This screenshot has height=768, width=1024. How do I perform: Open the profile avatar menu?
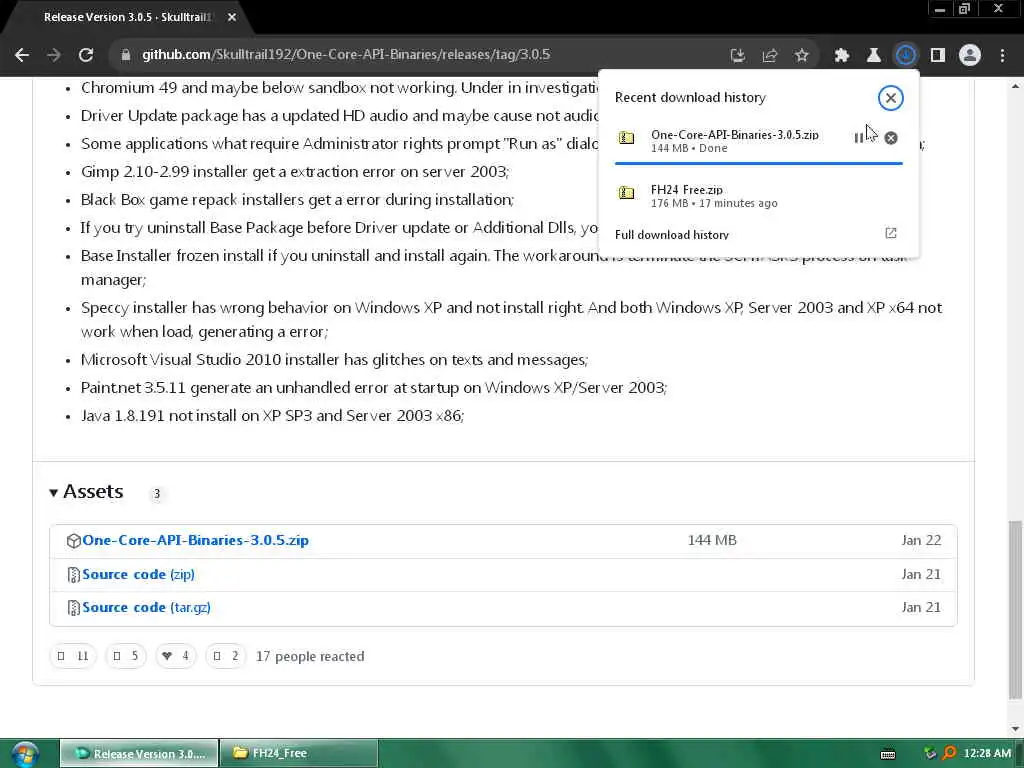tap(970, 56)
